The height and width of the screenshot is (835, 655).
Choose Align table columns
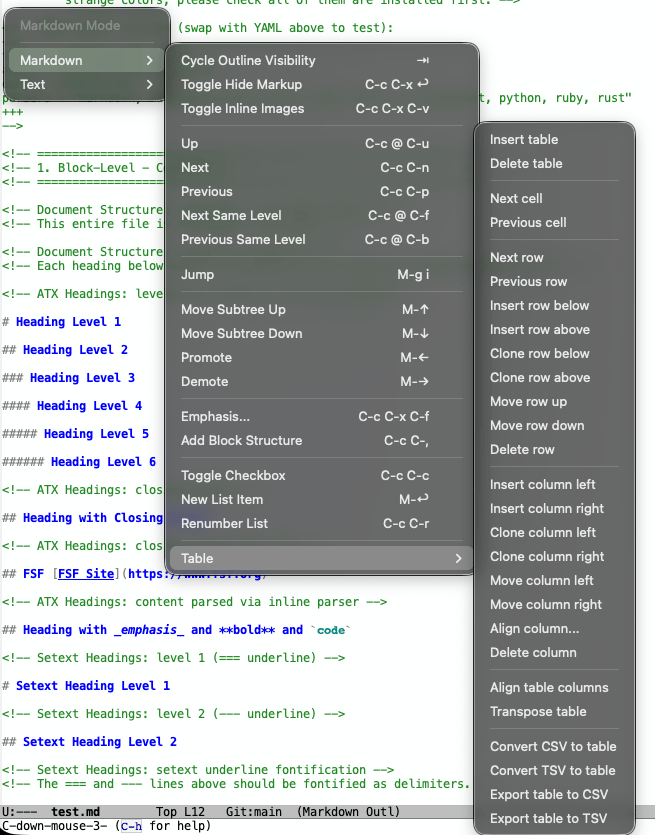point(554,687)
